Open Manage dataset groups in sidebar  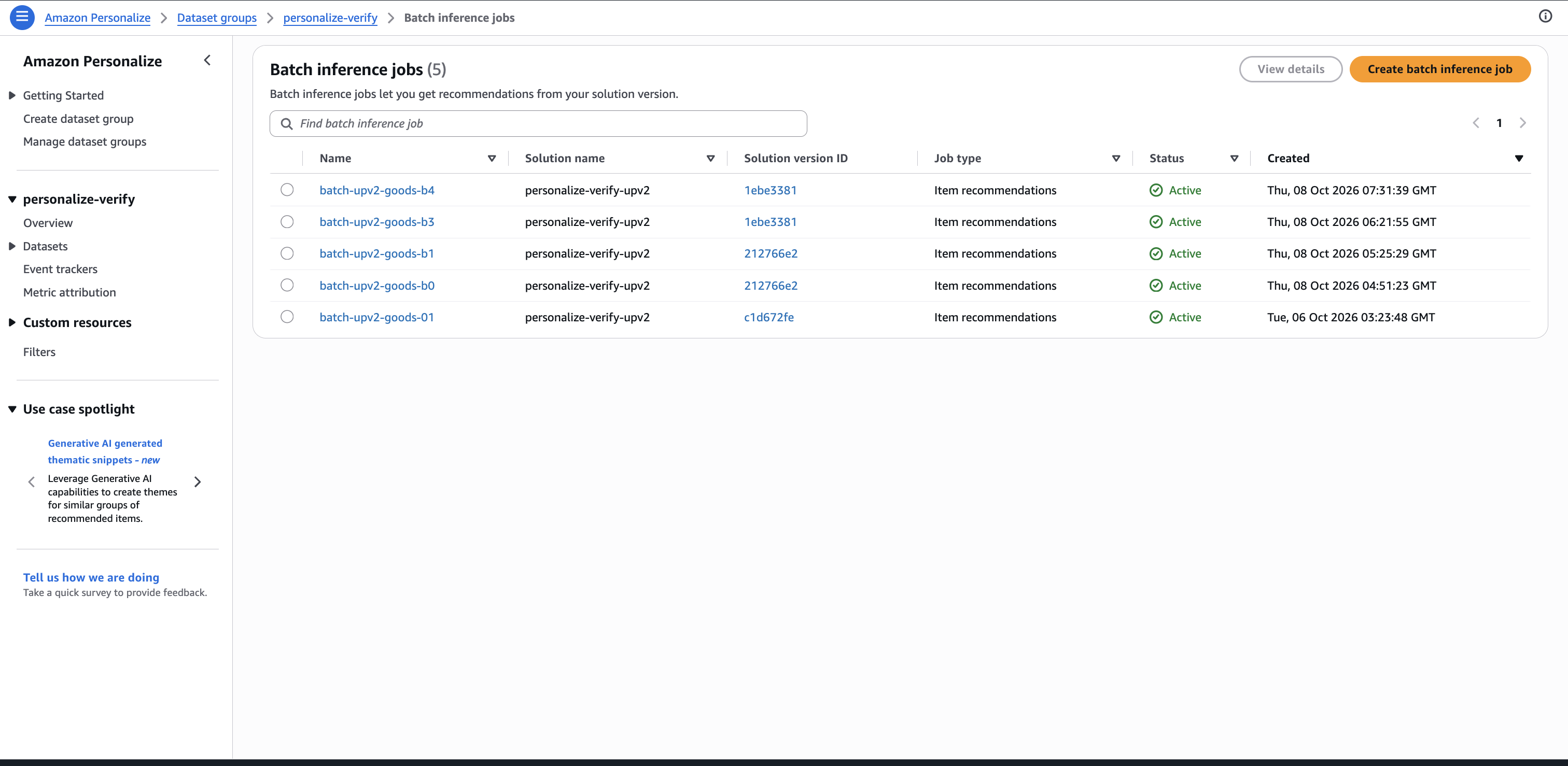click(x=85, y=141)
